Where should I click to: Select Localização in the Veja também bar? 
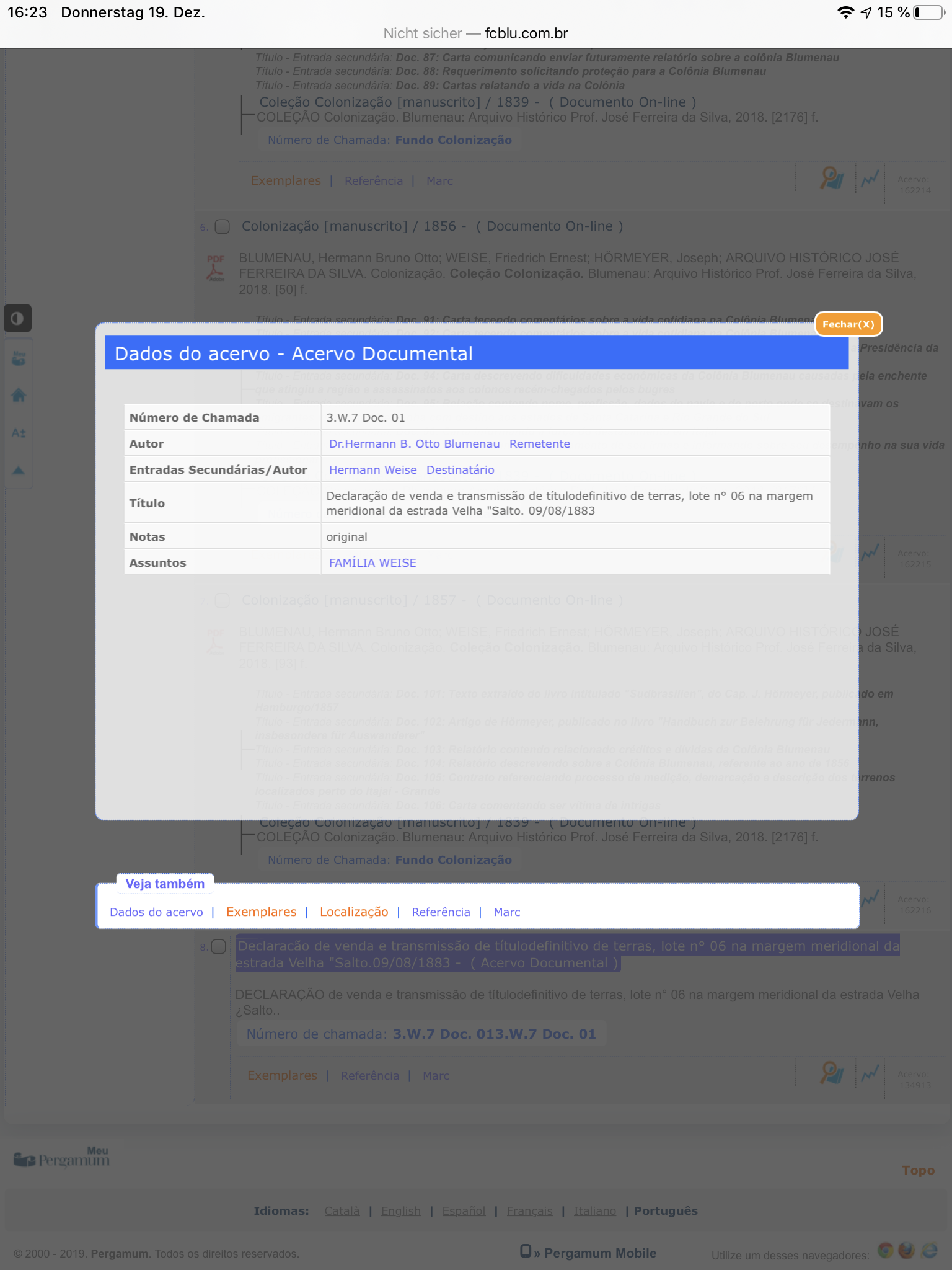(x=354, y=912)
